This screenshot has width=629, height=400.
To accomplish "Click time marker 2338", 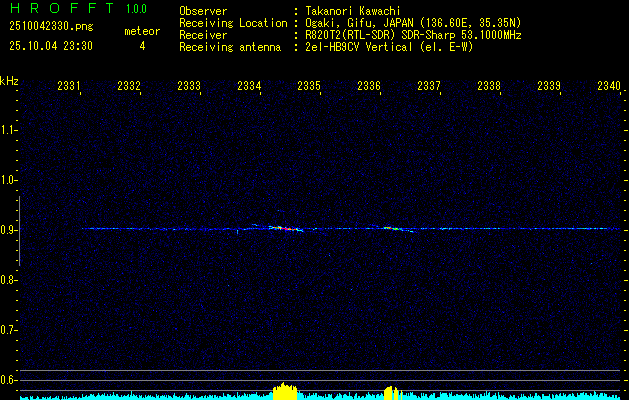I will click(489, 86).
